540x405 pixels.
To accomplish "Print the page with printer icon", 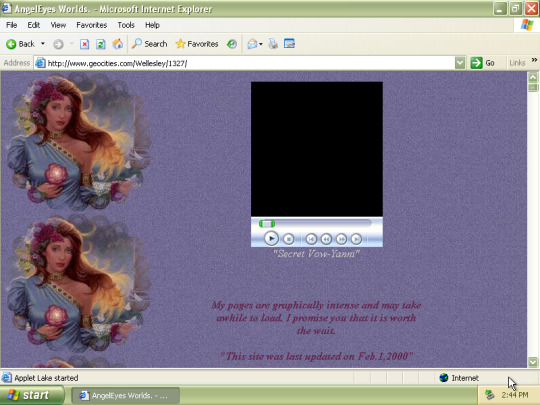I will tap(273, 44).
